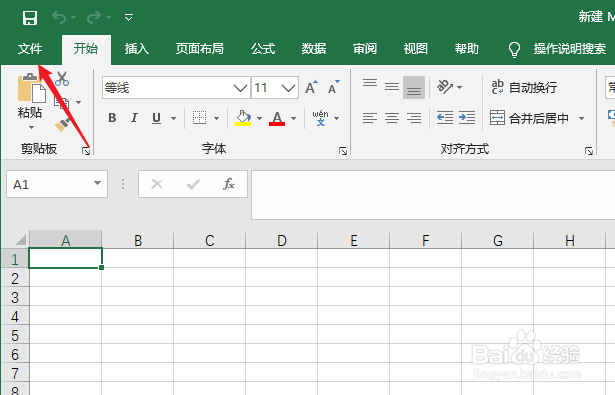Expand the Underline style arrow
This screenshot has width=615, height=395.
(x=173, y=118)
